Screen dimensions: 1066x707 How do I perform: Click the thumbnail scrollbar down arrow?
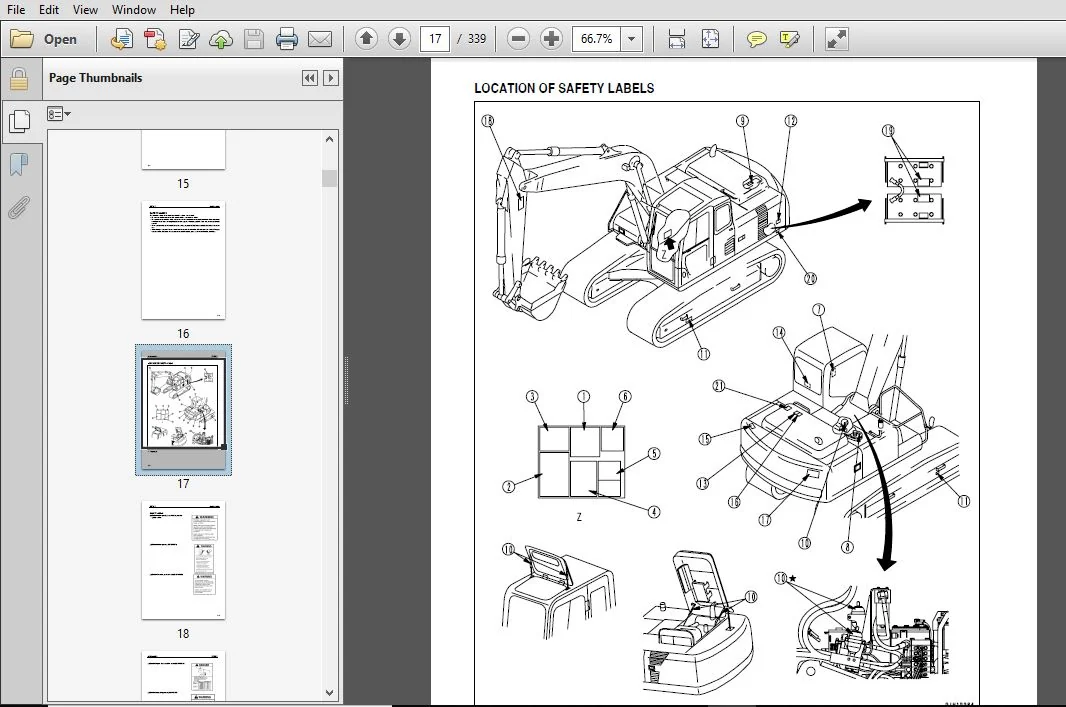click(330, 693)
